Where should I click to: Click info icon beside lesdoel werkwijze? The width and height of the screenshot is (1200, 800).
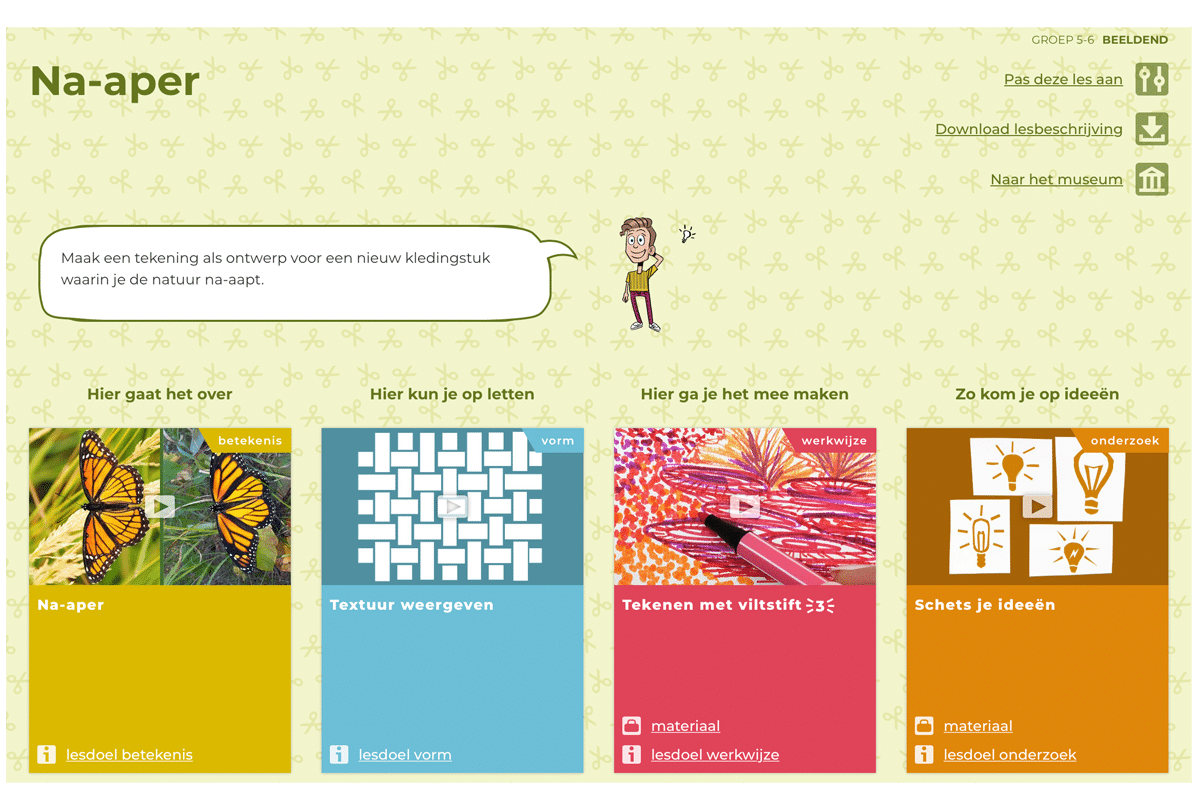pyautogui.click(x=631, y=755)
